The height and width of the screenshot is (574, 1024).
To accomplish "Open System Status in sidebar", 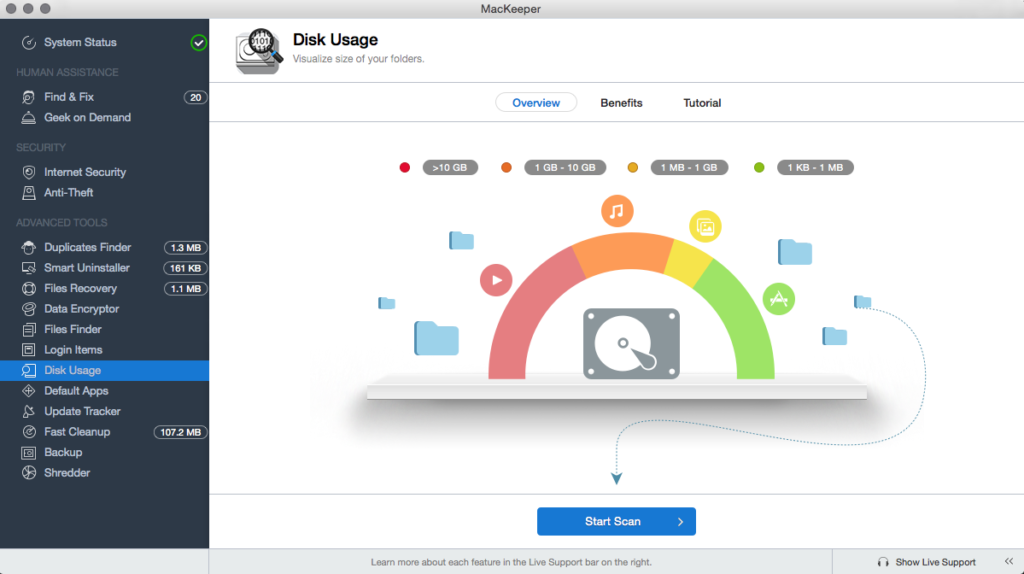I will click(x=80, y=42).
